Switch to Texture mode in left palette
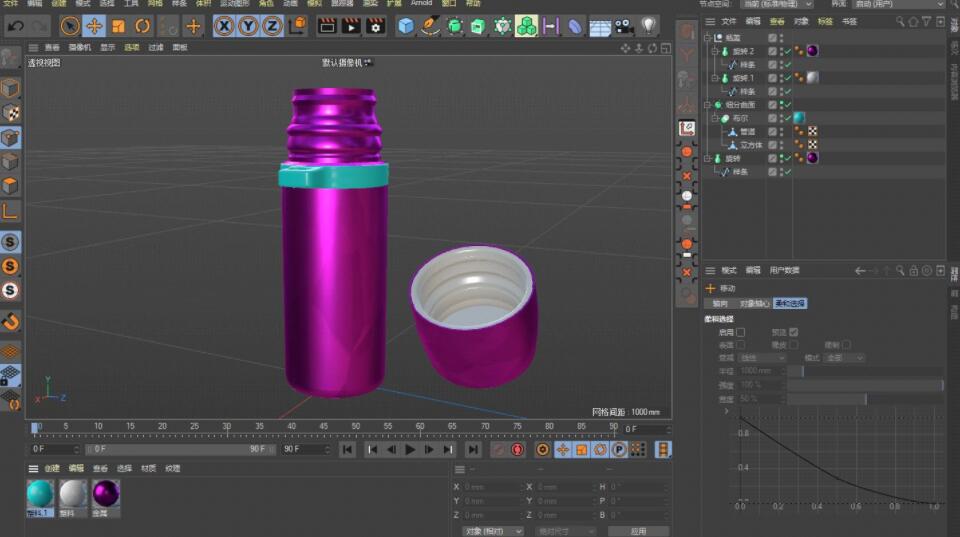Screen dimensions: 960x537 coord(10,113)
